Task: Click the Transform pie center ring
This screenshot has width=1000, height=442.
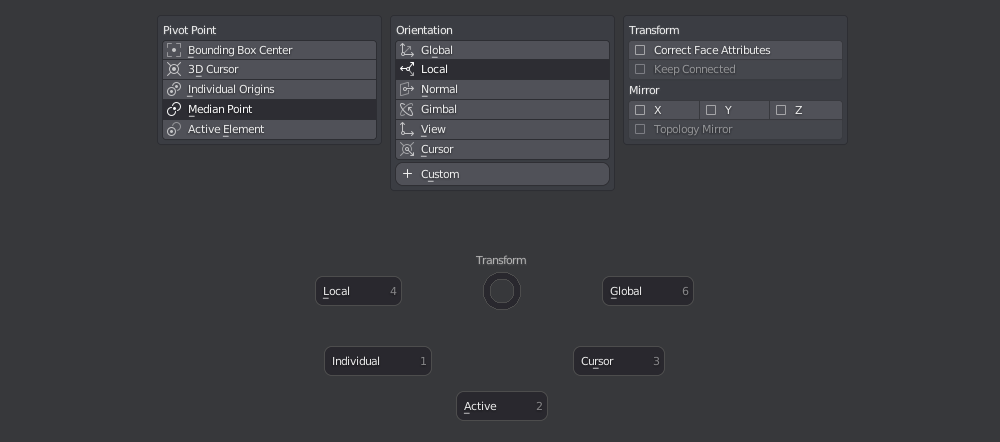Action: [x=502, y=291]
